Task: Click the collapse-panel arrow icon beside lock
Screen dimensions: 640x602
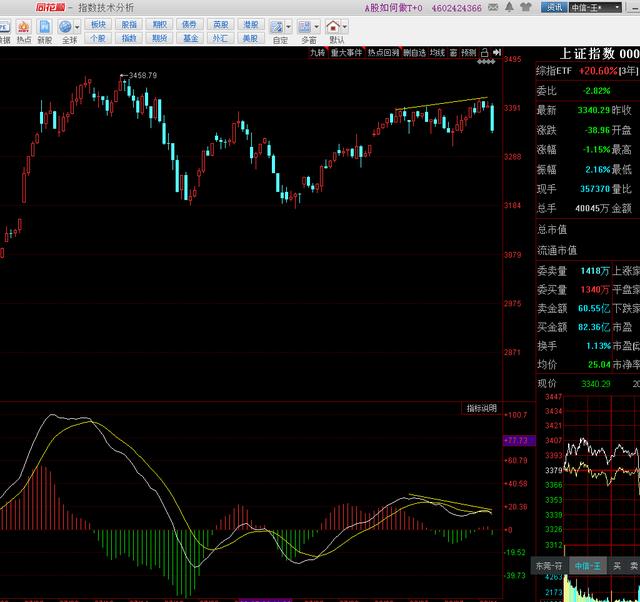Action: (x=496, y=52)
